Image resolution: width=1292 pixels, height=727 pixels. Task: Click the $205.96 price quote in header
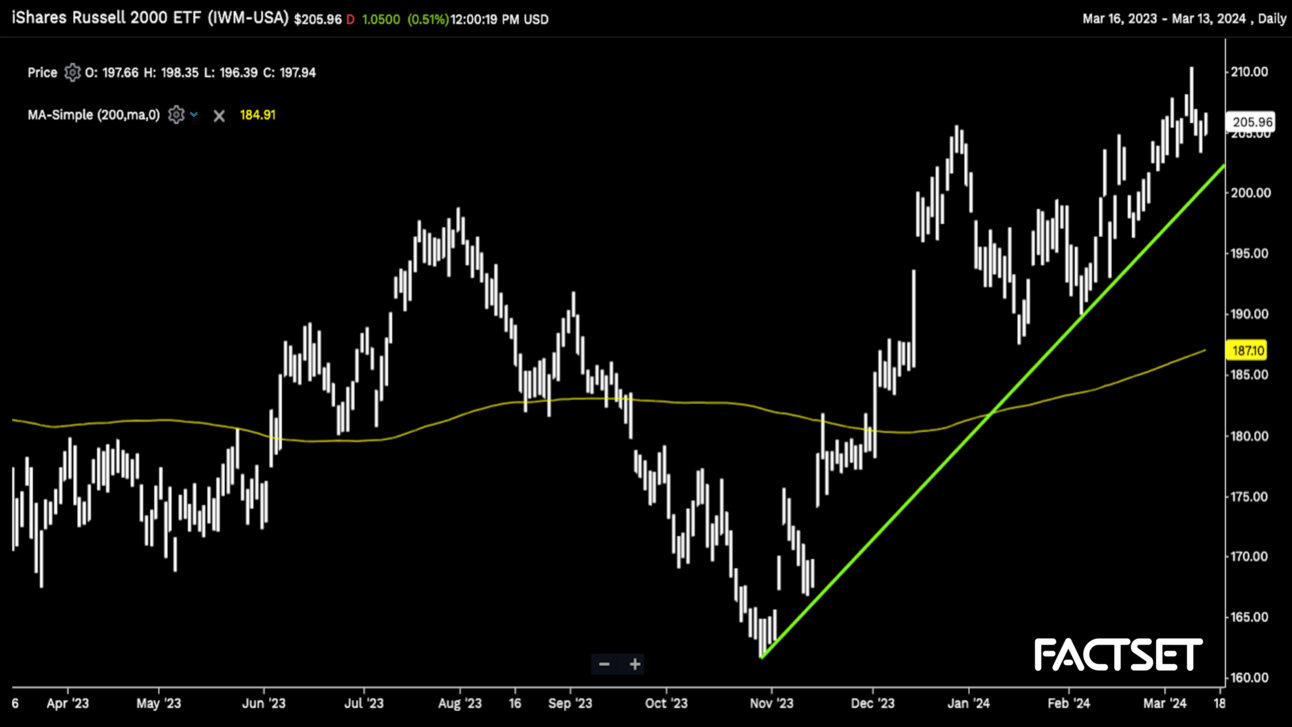pyautogui.click(x=318, y=19)
